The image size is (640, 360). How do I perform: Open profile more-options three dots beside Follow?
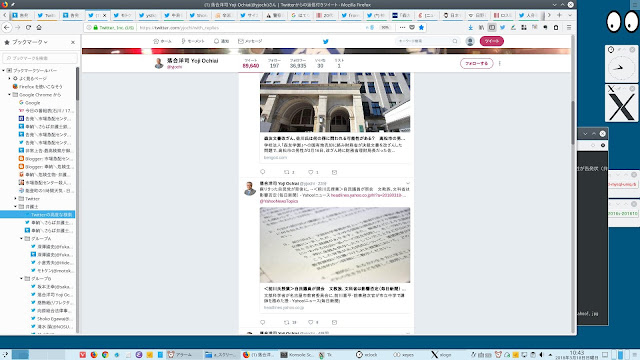tap(500, 63)
